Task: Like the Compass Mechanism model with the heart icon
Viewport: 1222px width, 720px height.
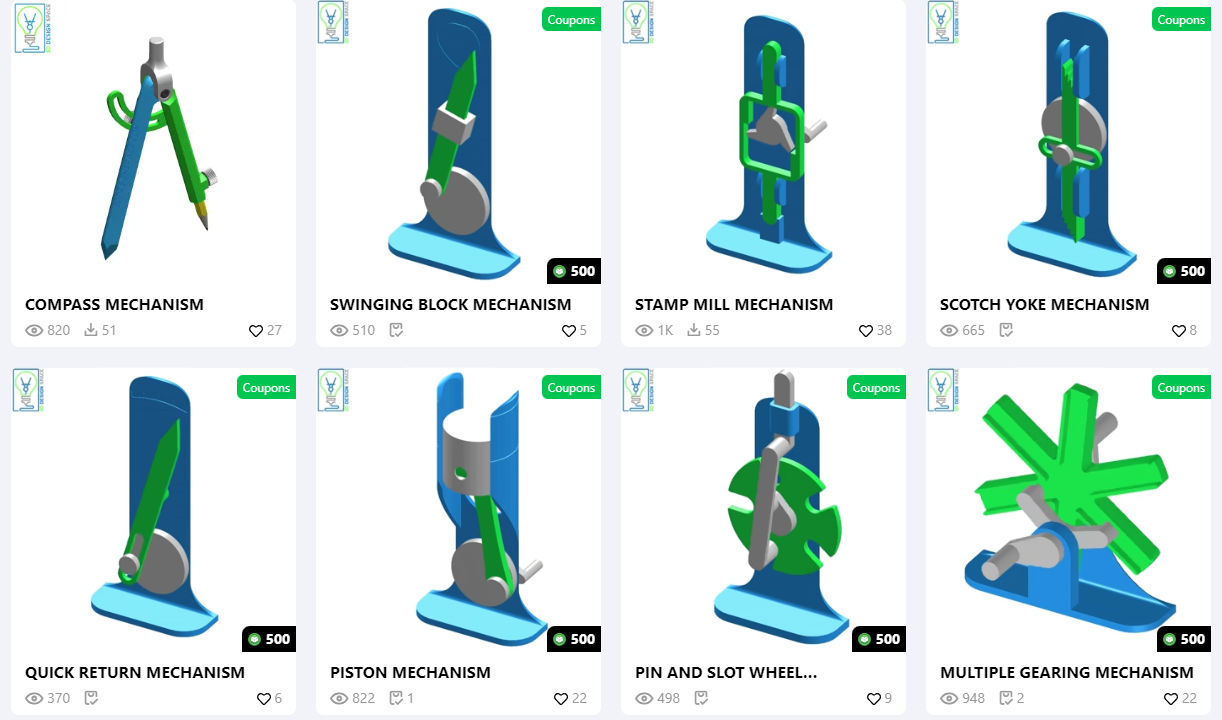Action: (255, 330)
